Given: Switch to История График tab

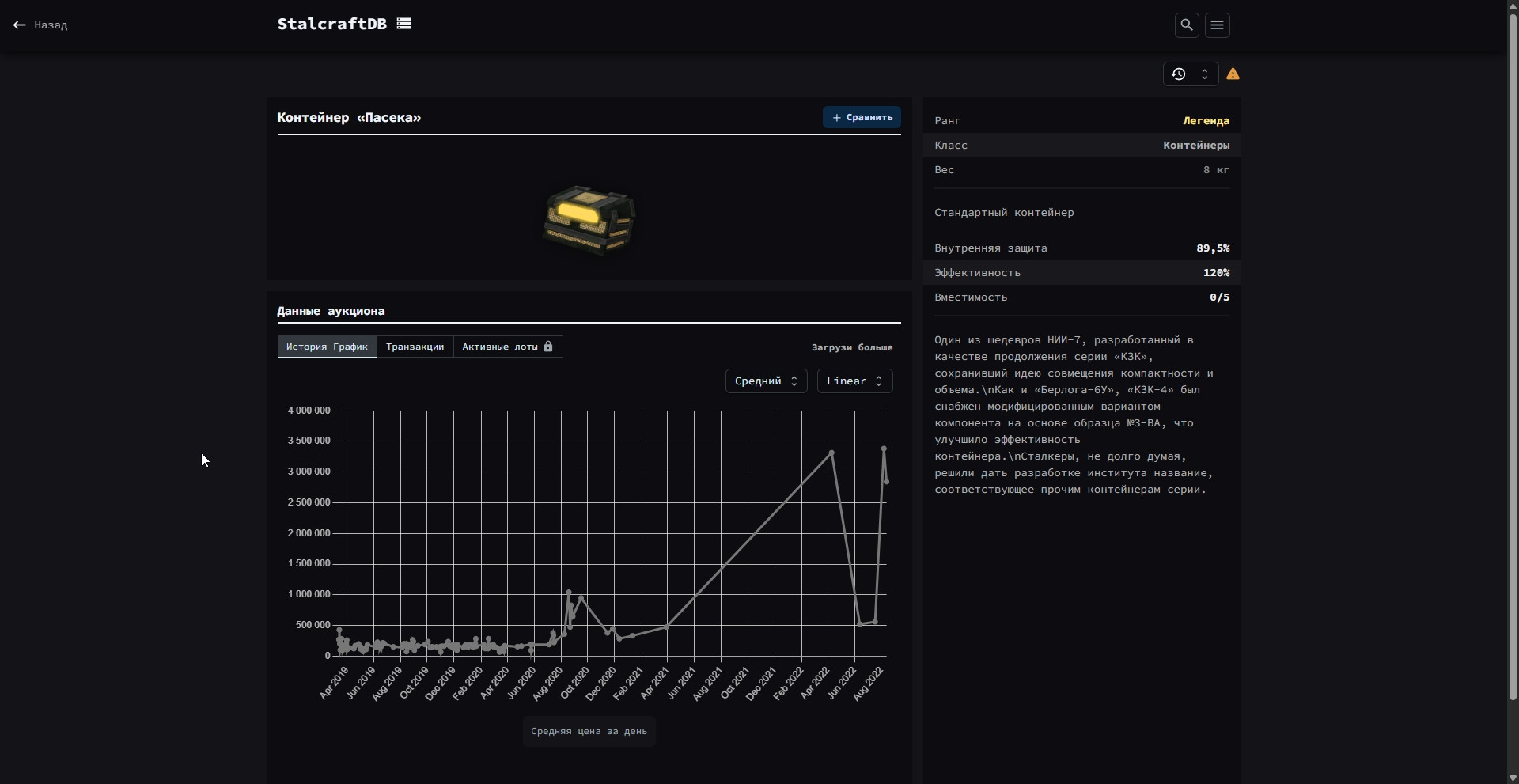Looking at the screenshot, I should [327, 347].
